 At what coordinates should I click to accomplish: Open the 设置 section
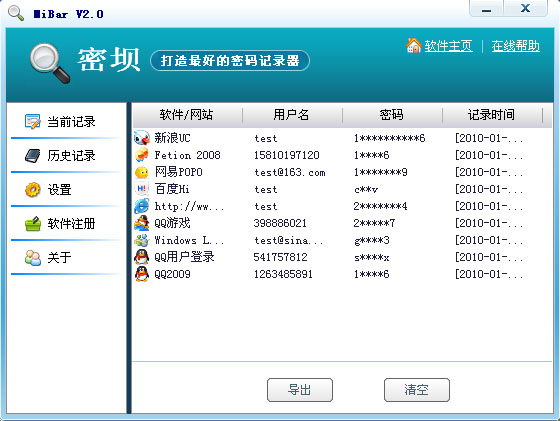pos(66,190)
